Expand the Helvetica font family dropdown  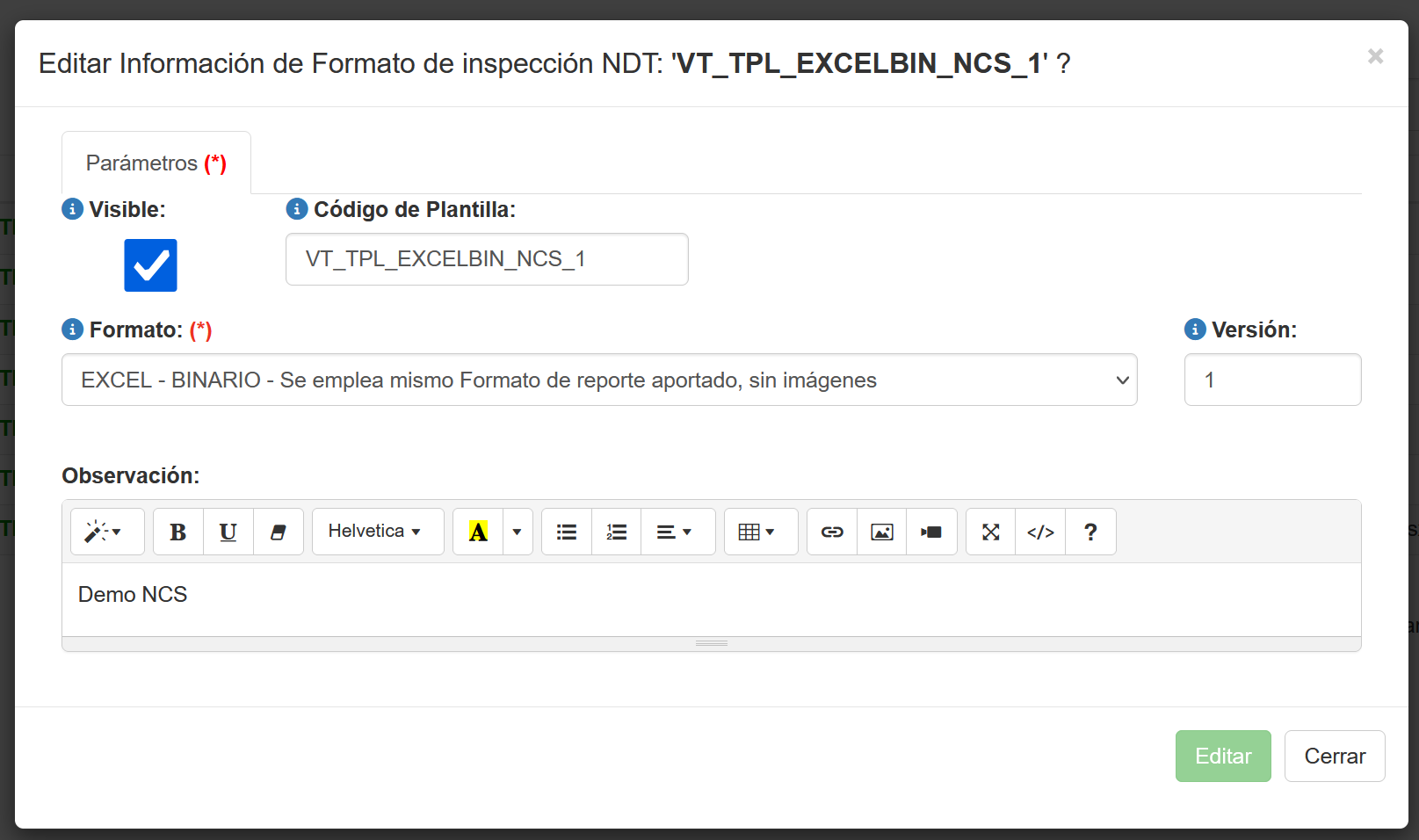[378, 532]
